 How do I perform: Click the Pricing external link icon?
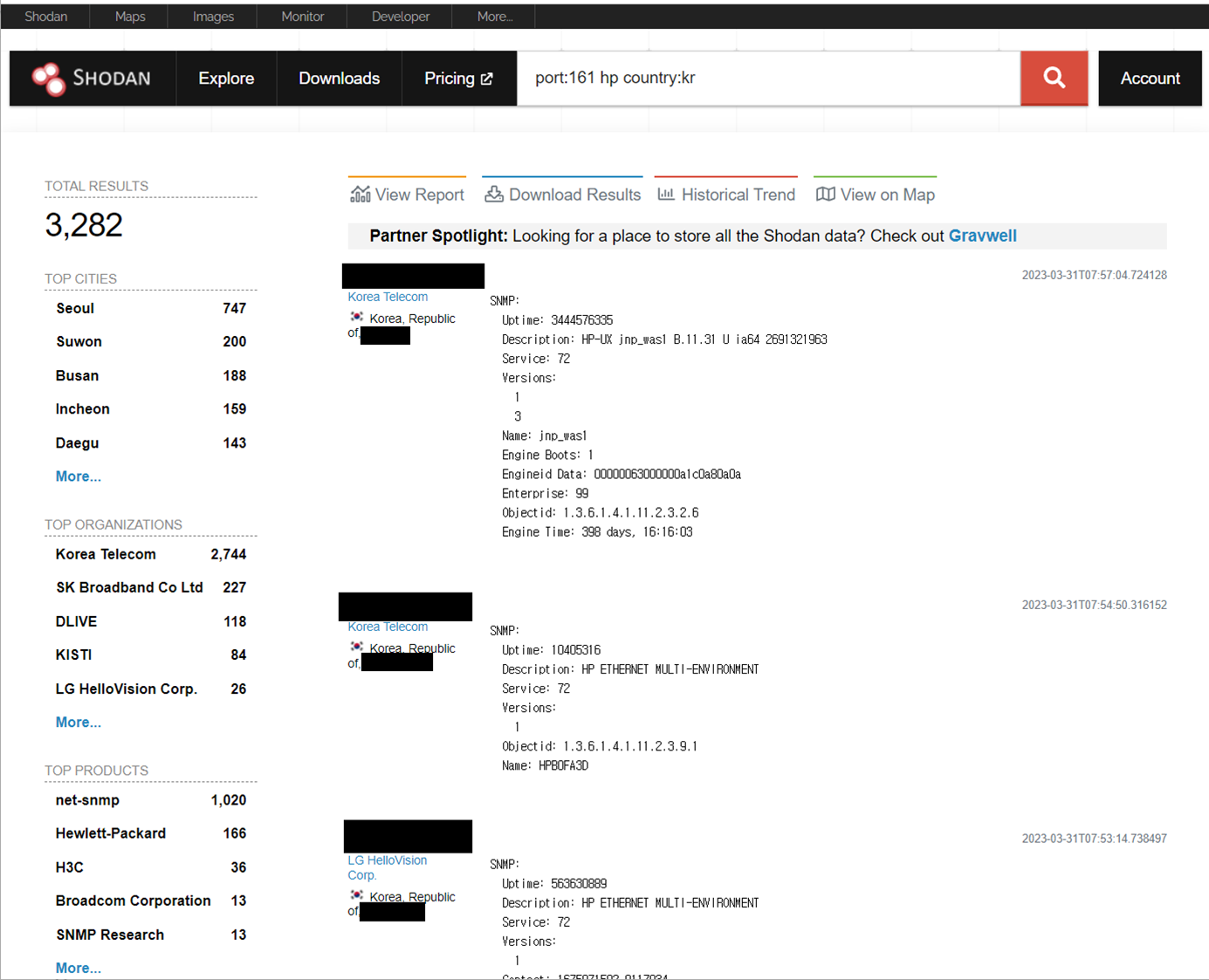[487, 79]
